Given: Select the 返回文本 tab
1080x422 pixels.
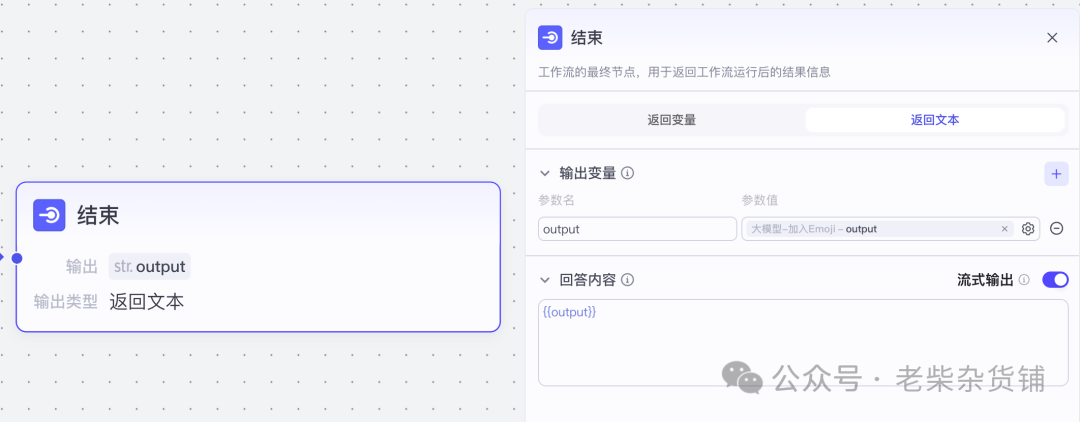Looking at the screenshot, I should point(935,120).
